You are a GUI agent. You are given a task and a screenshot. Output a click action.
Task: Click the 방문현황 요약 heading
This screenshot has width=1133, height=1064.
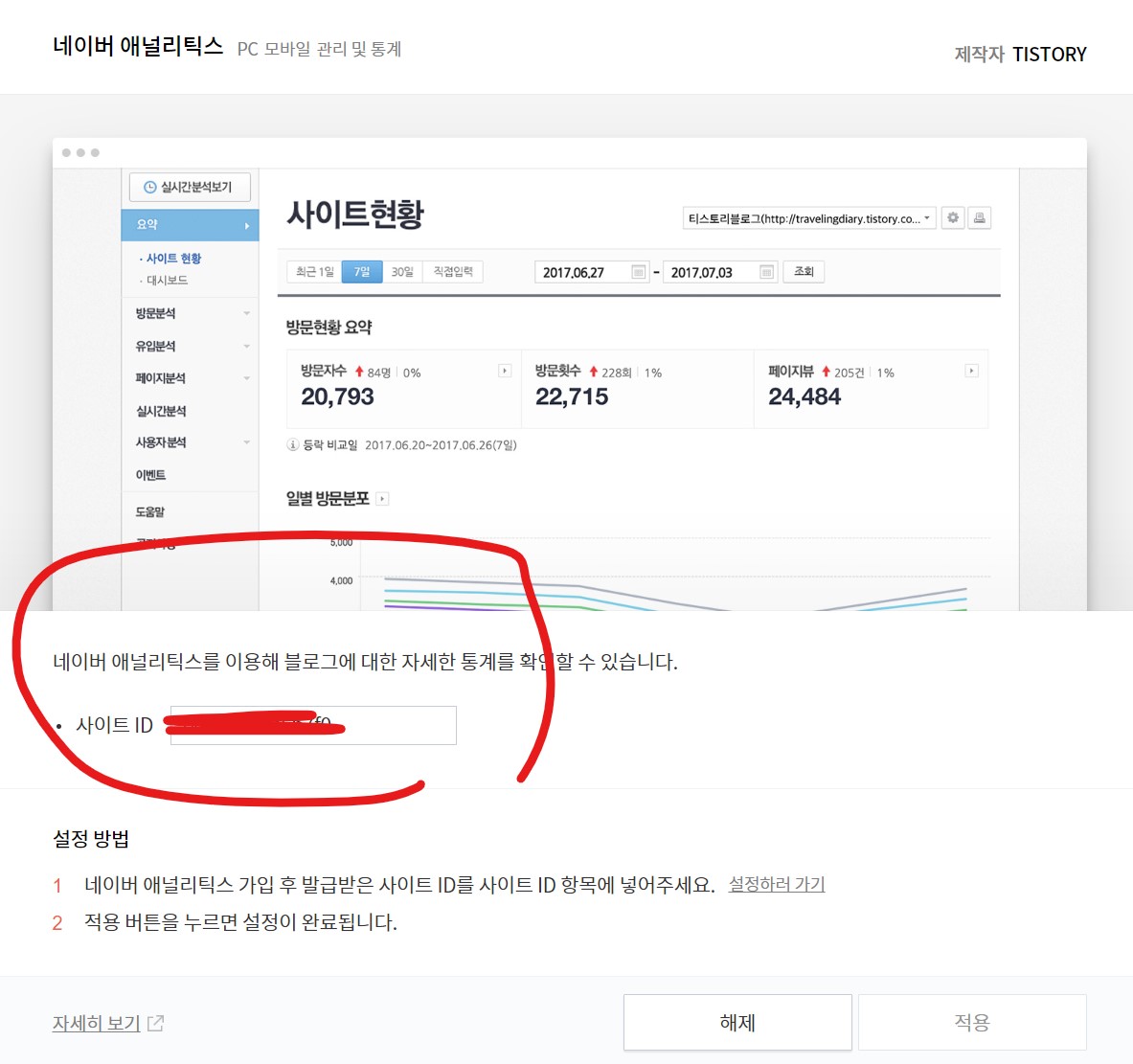pyautogui.click(x=329, y=328)
